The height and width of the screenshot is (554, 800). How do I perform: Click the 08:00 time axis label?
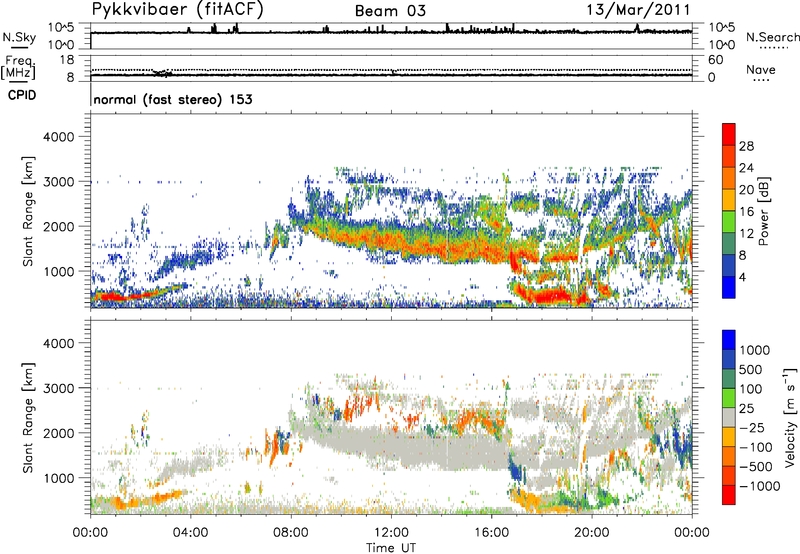(x=291, y=533)
